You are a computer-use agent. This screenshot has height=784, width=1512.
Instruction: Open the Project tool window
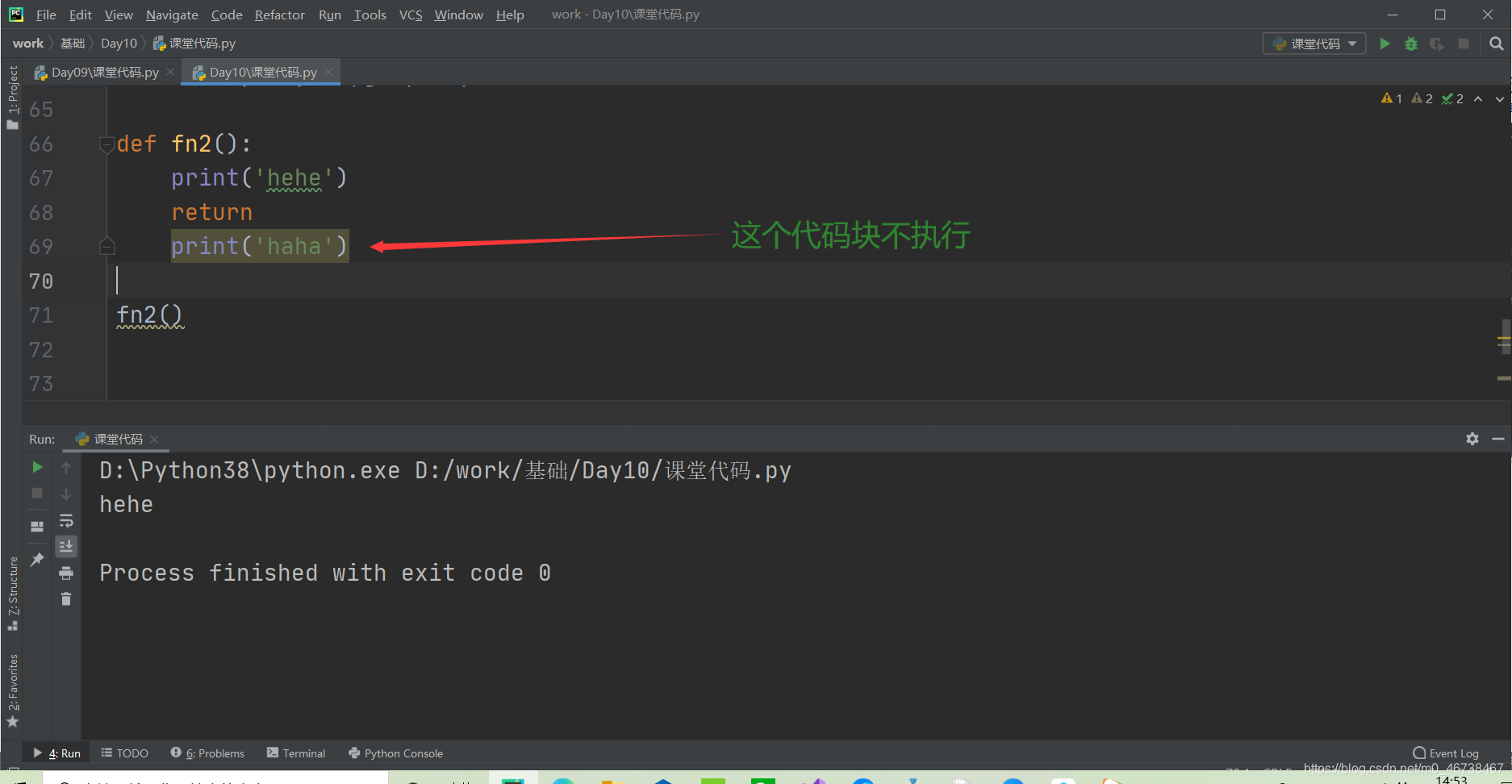tap(12, 97)
